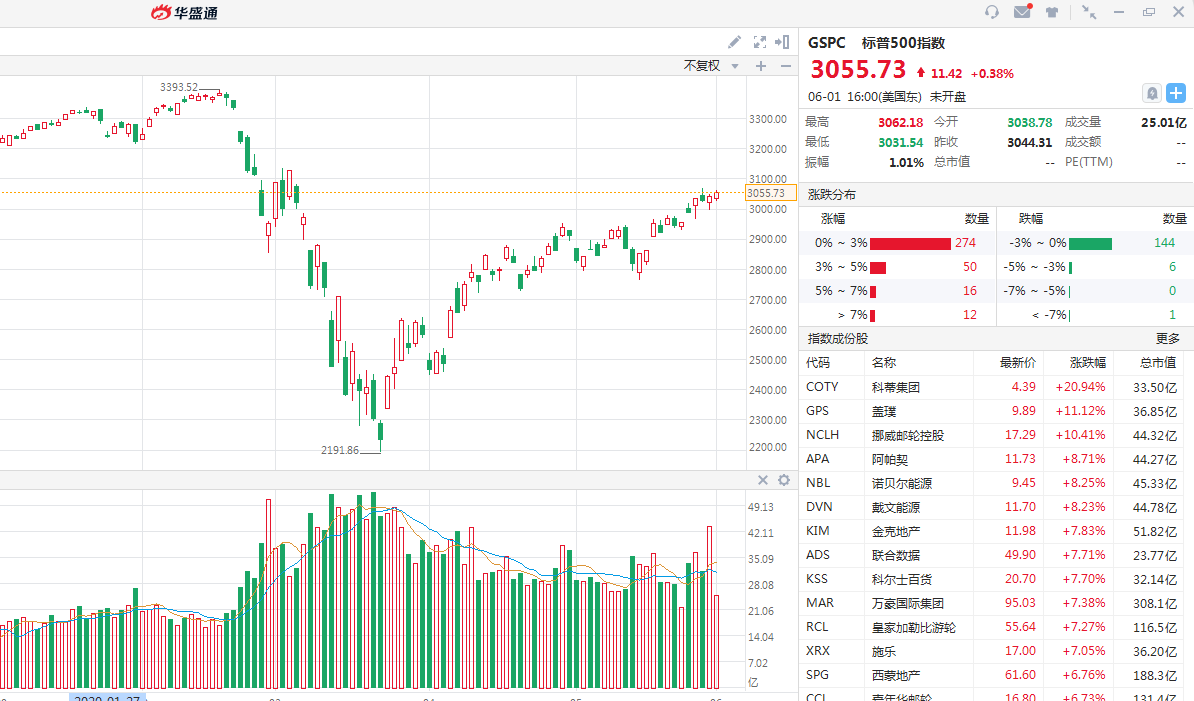Add GSPC to watchlist plus button
The height and width of the screenshot is (701, 1194).
pos(1176,93)
